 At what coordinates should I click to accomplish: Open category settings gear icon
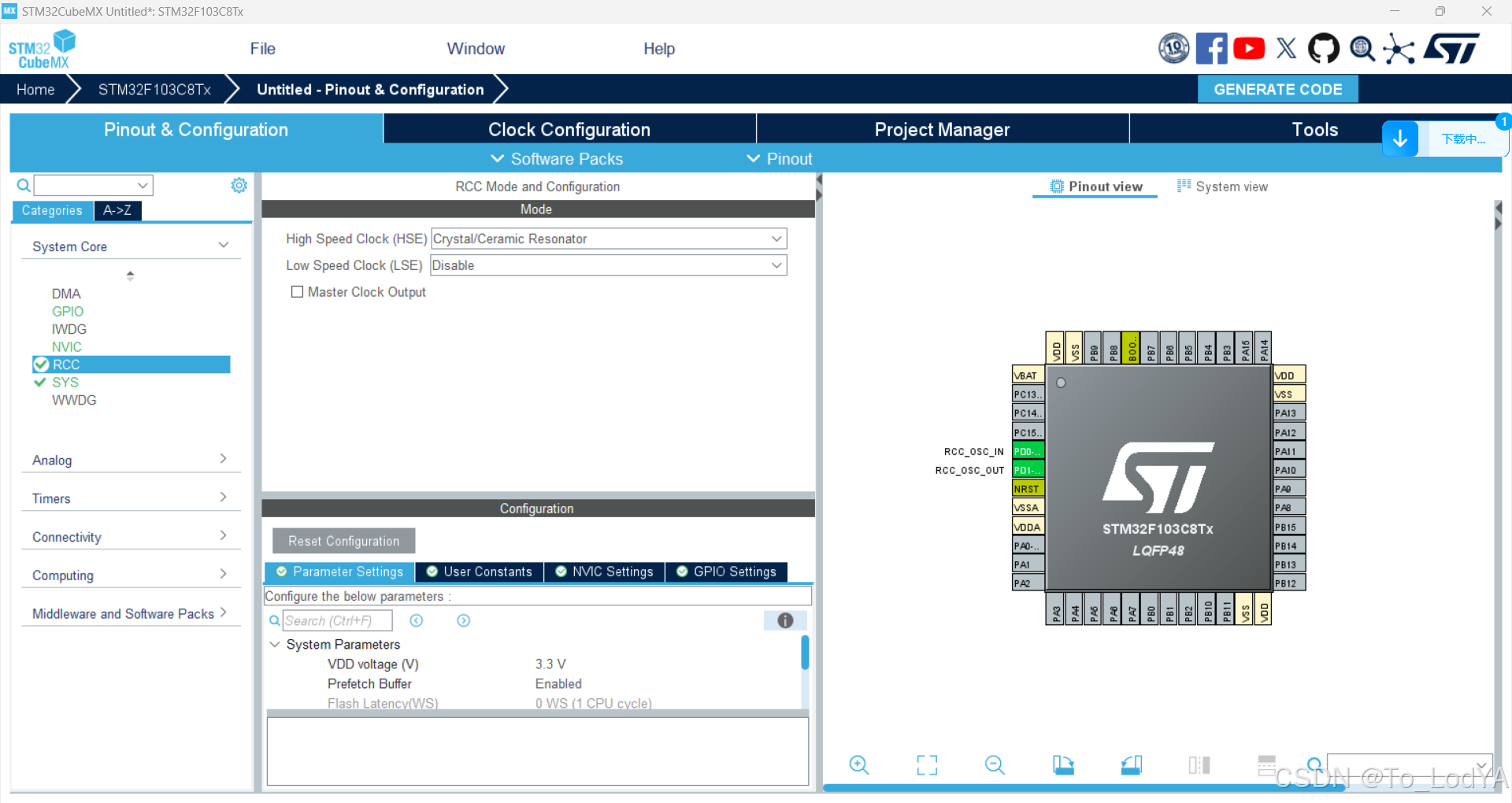click(239, 185)
